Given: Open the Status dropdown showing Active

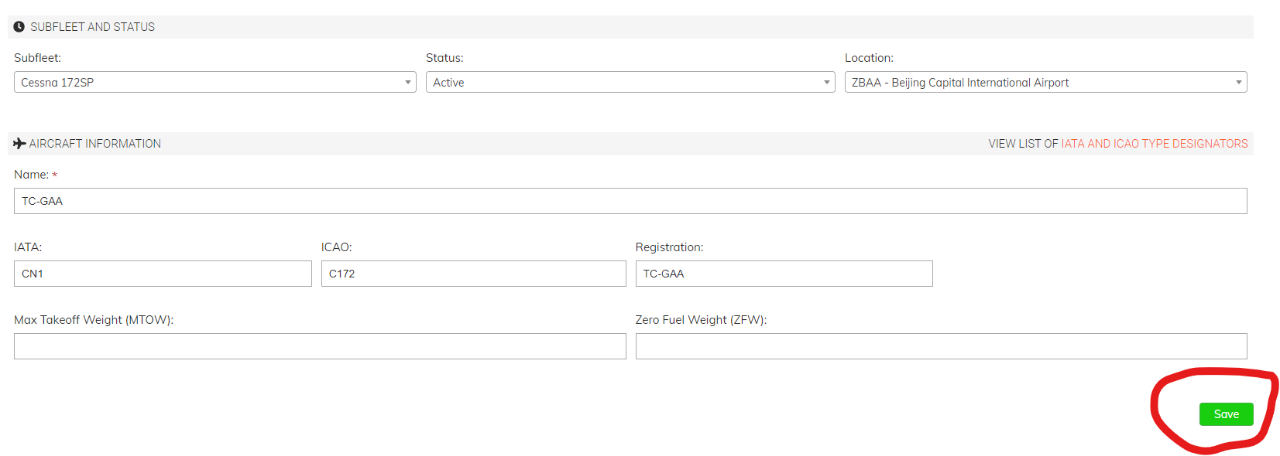Looking at the screenshot, I should [630, 83].
